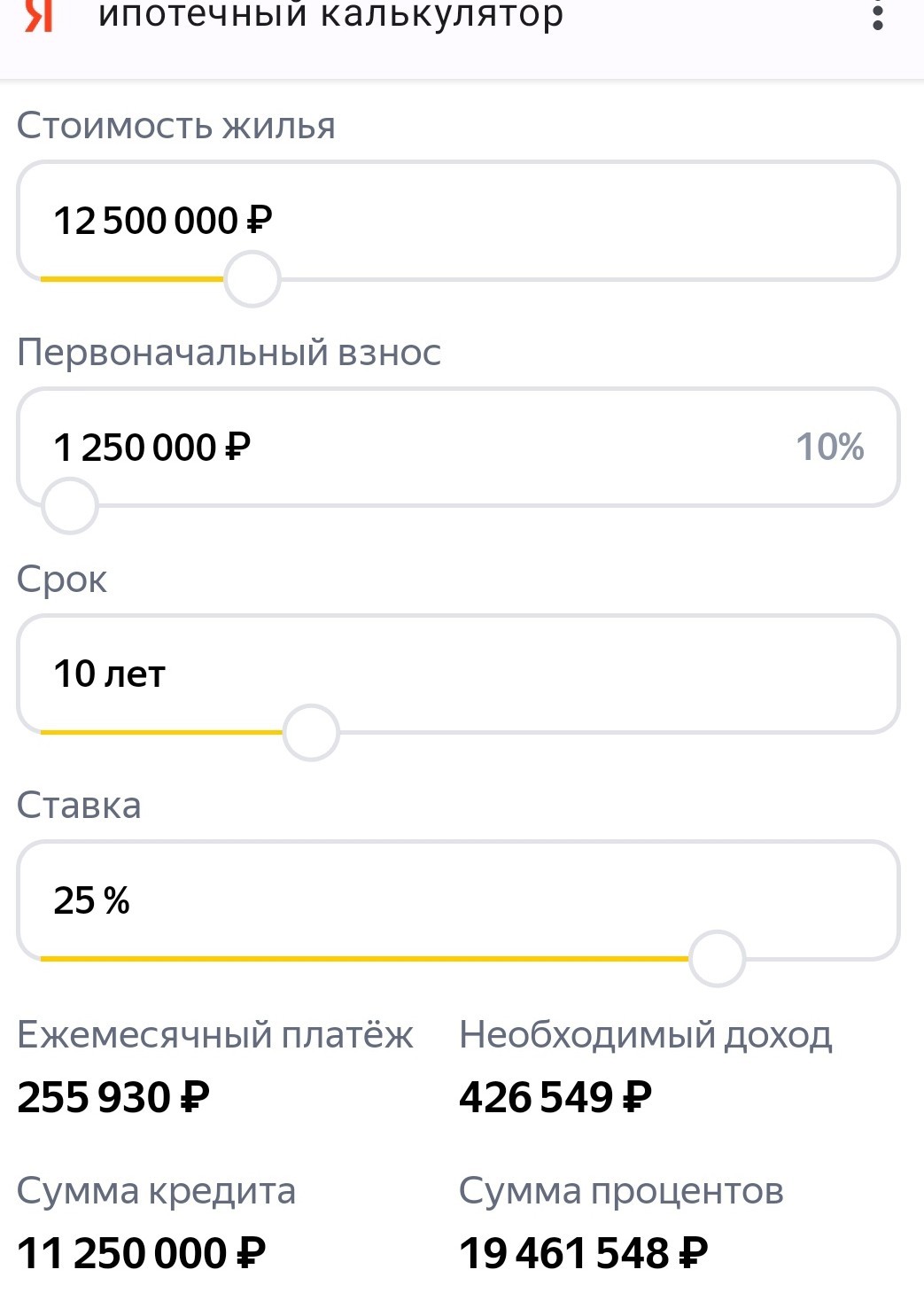Tap the required income value 426 549 ₽
Viewport: 924px width, 1293px height.
(555, 1097)
